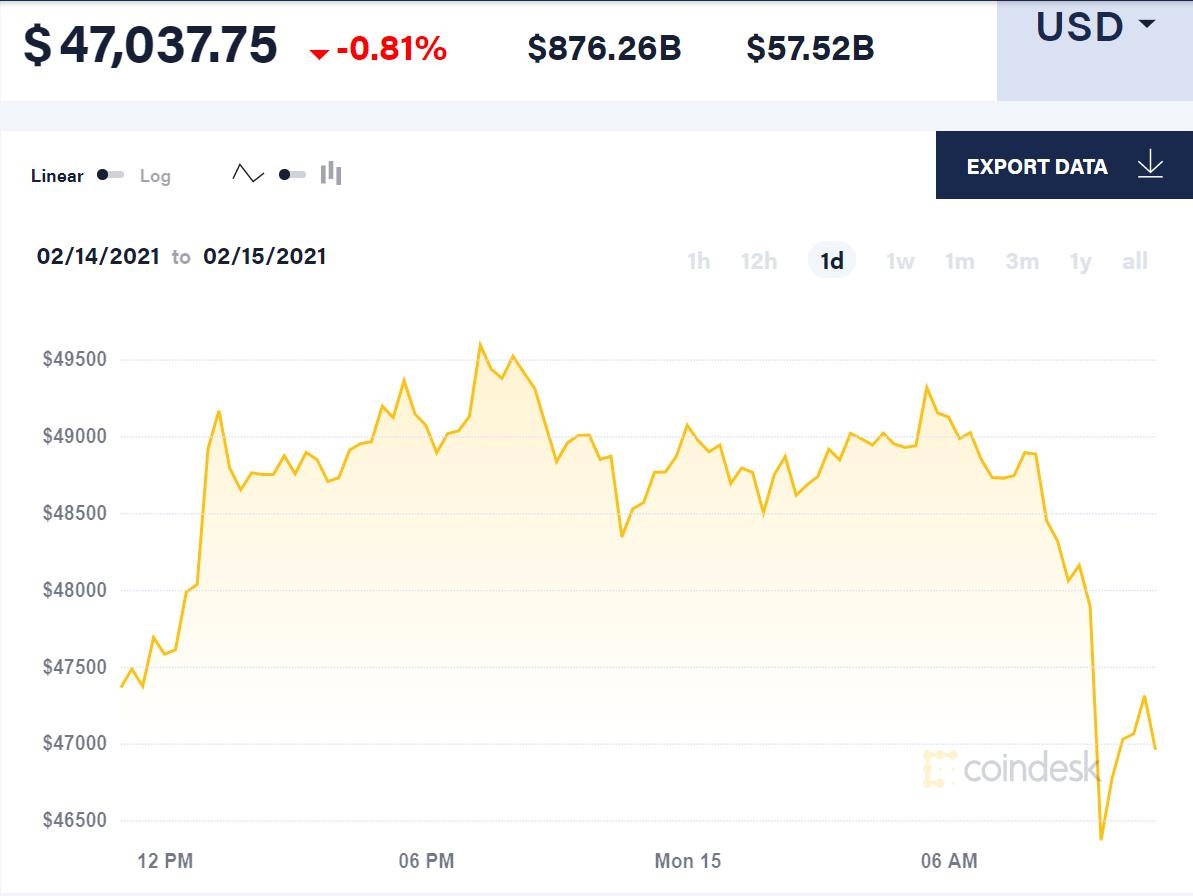Click the Linear scale label
This screenshot has width=1193, height=896.
57,176
